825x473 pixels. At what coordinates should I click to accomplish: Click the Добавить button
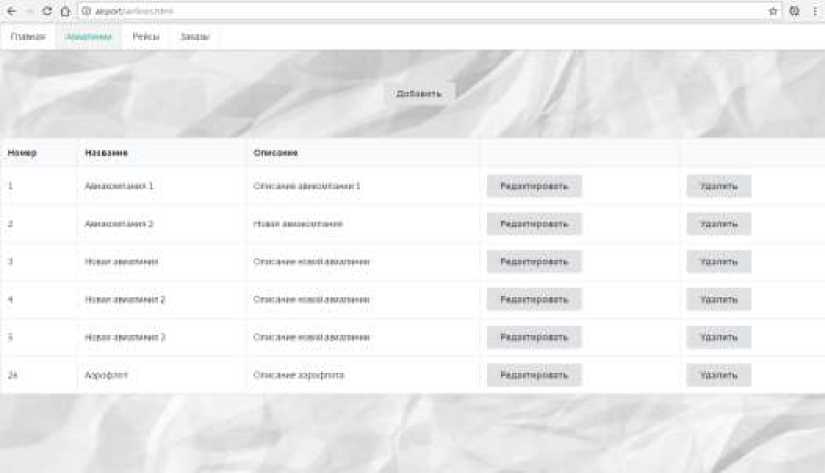pyautogui.click(x=418, y=94)
